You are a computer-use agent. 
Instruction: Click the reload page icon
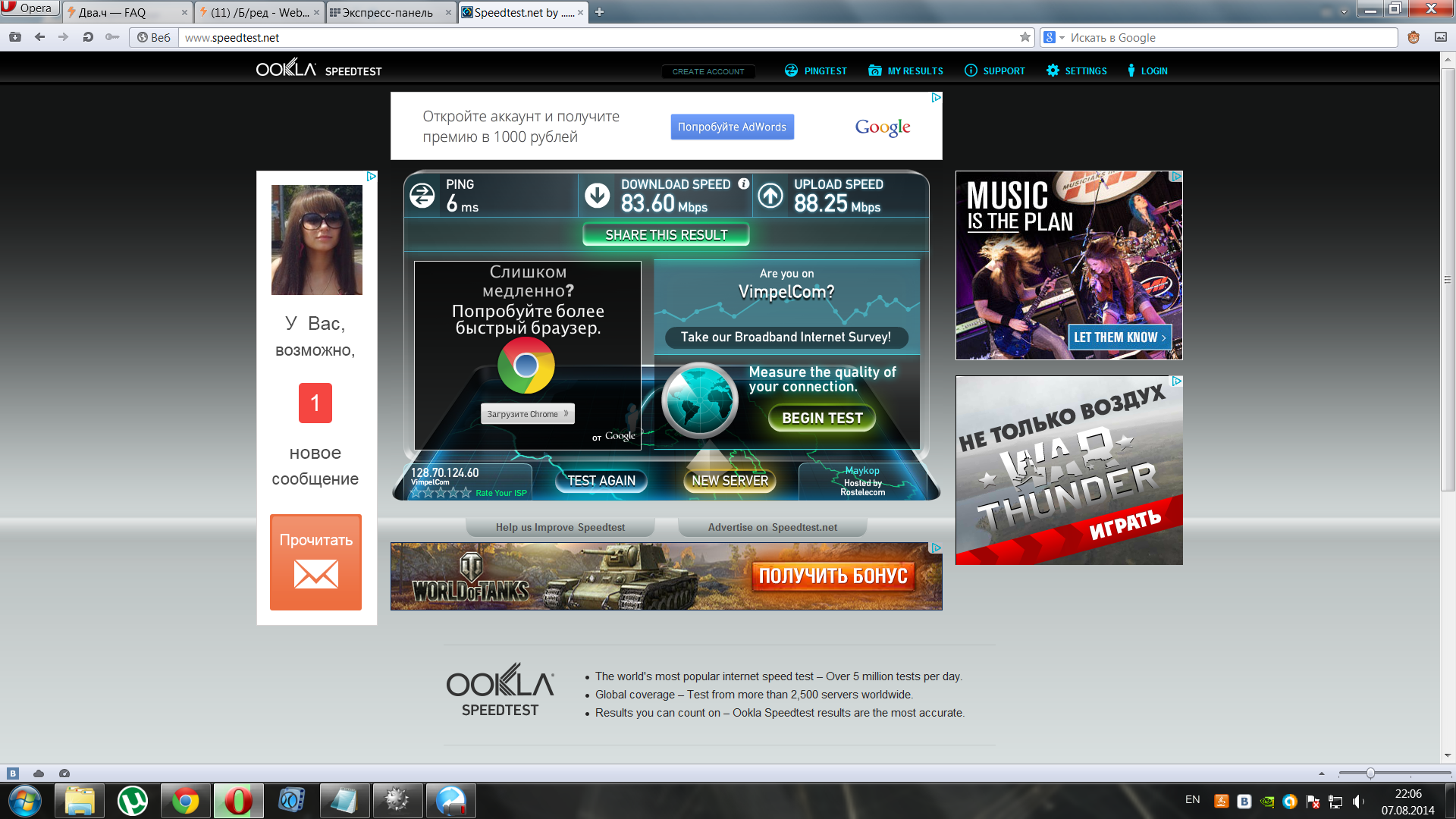[x=88, y=37]
